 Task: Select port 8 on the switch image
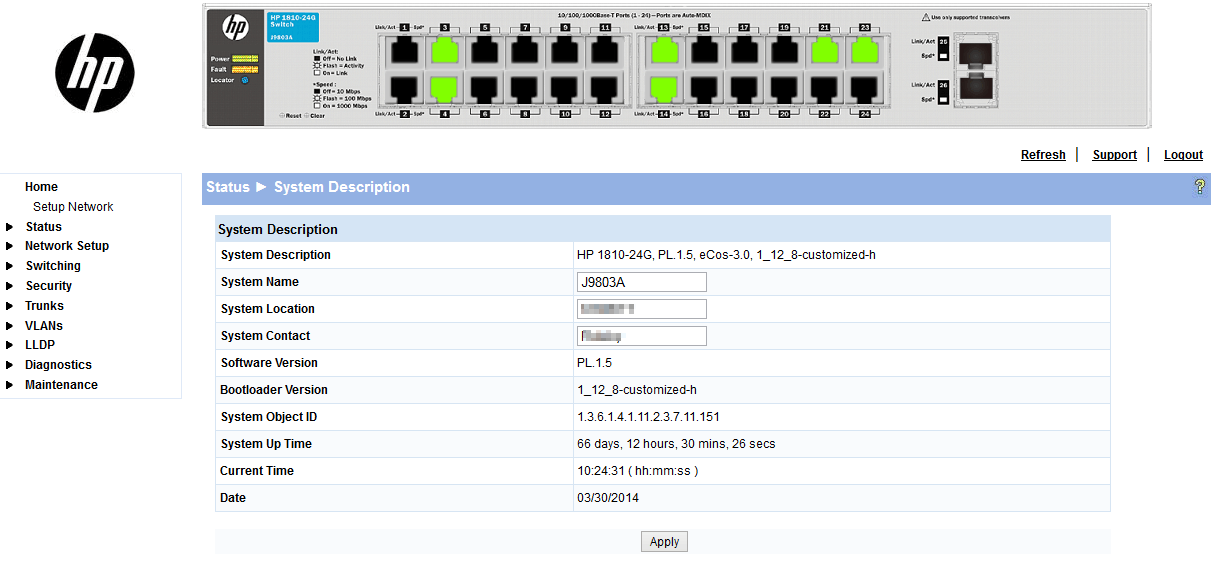coord(525,90)
